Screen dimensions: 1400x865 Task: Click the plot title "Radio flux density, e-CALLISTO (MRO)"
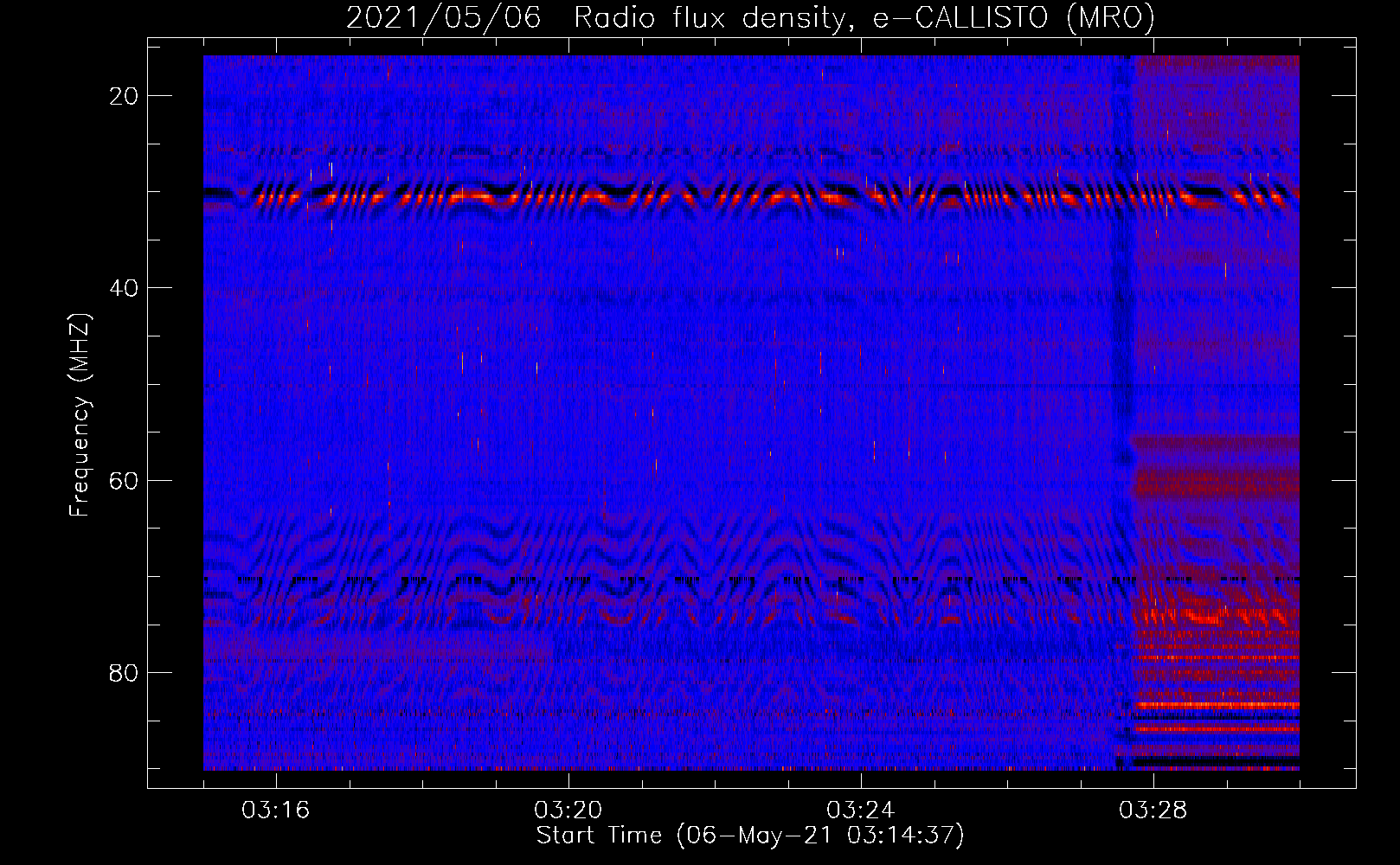864,17
